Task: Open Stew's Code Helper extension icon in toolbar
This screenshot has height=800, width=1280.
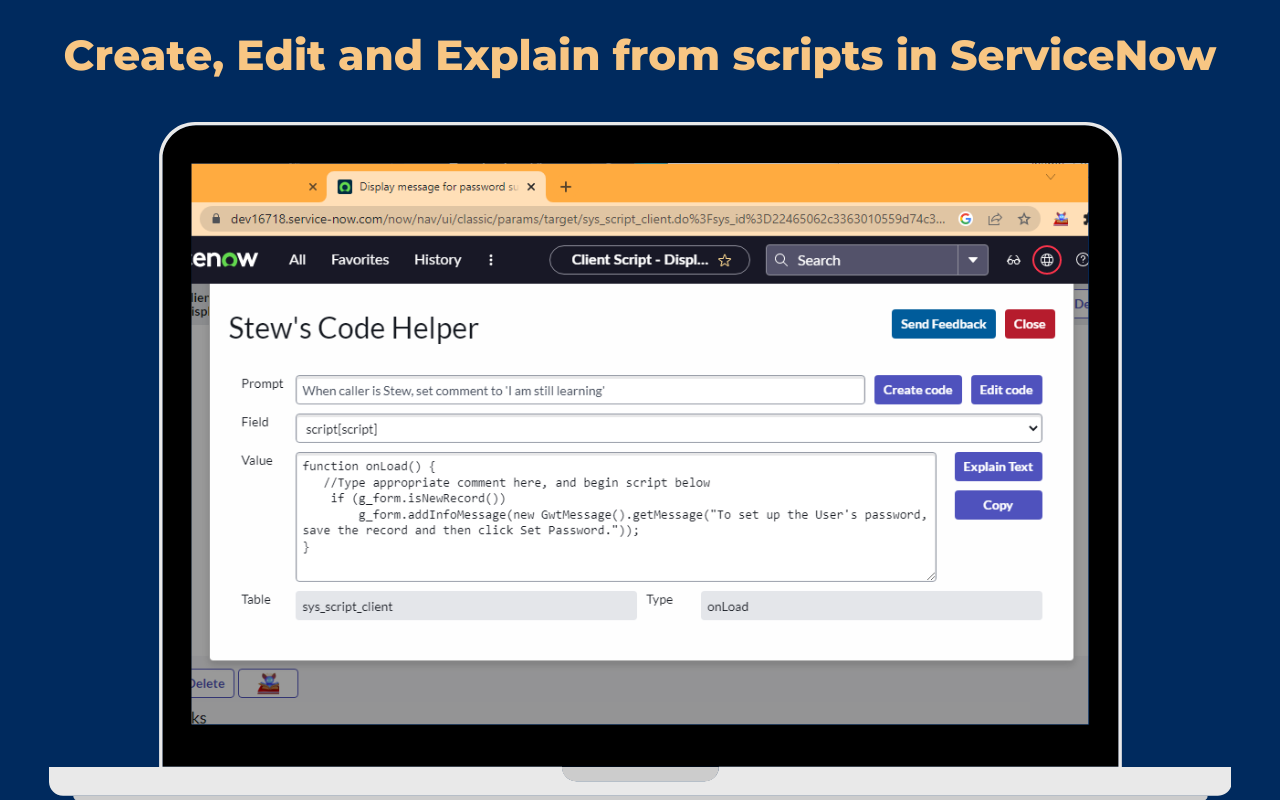Action: (1061, 219)
